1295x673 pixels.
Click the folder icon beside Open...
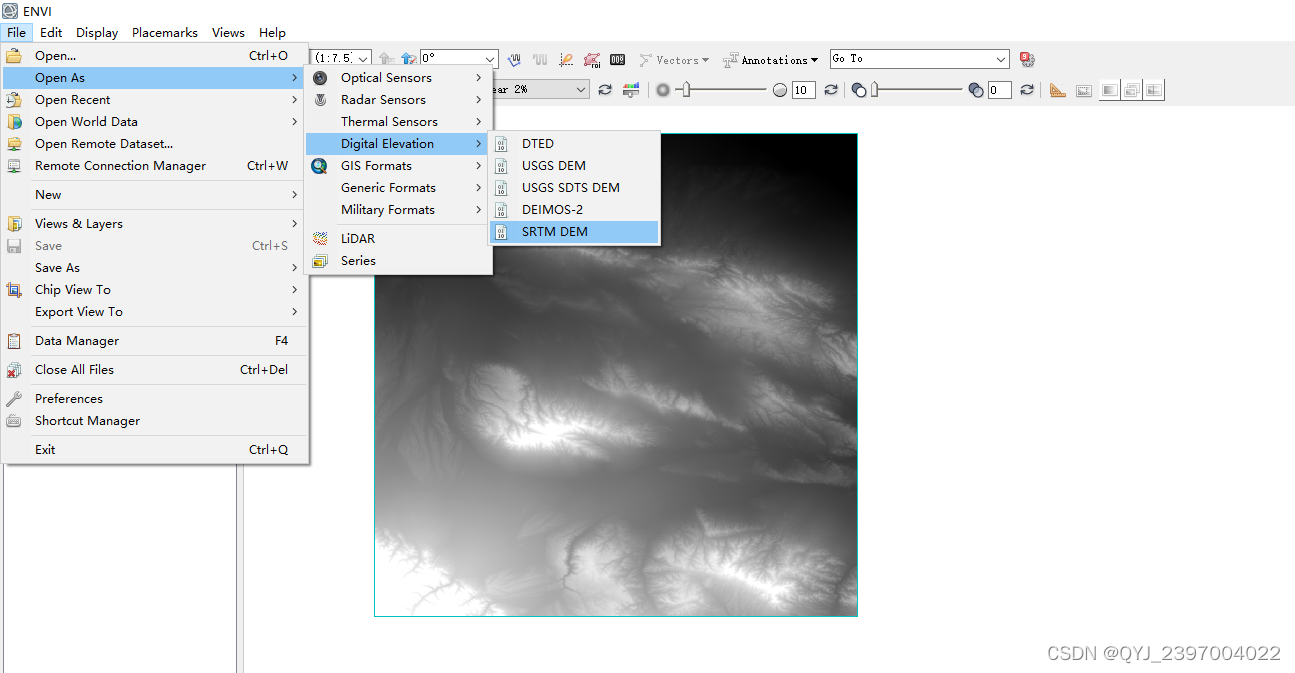(14, 56)
